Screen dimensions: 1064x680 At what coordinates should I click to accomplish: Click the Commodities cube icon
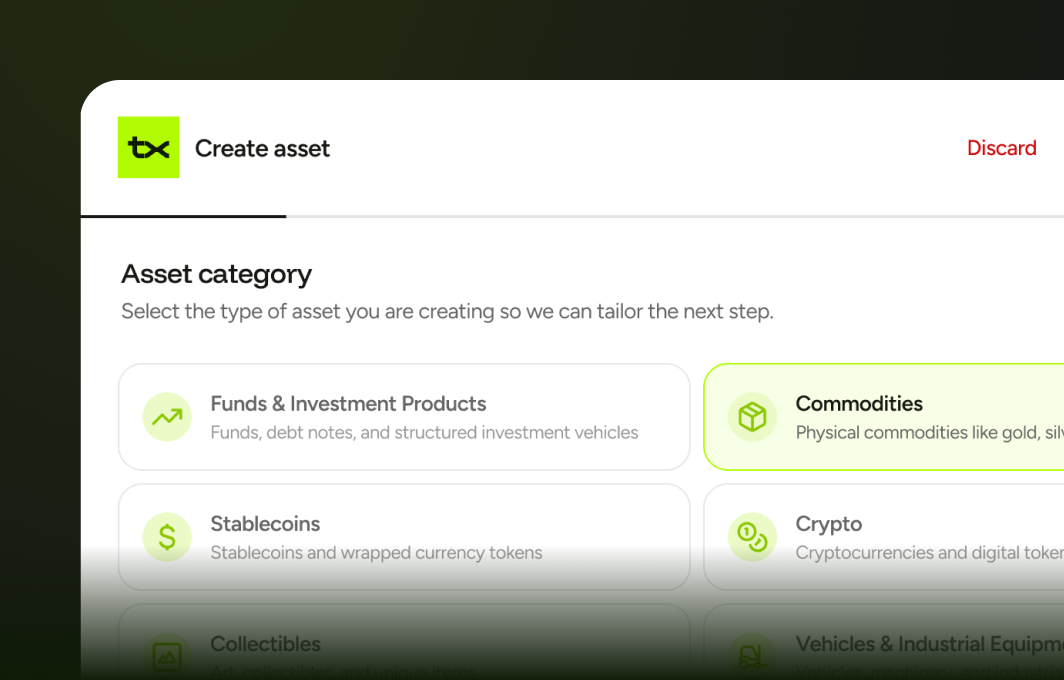click(x=752, y=417)
